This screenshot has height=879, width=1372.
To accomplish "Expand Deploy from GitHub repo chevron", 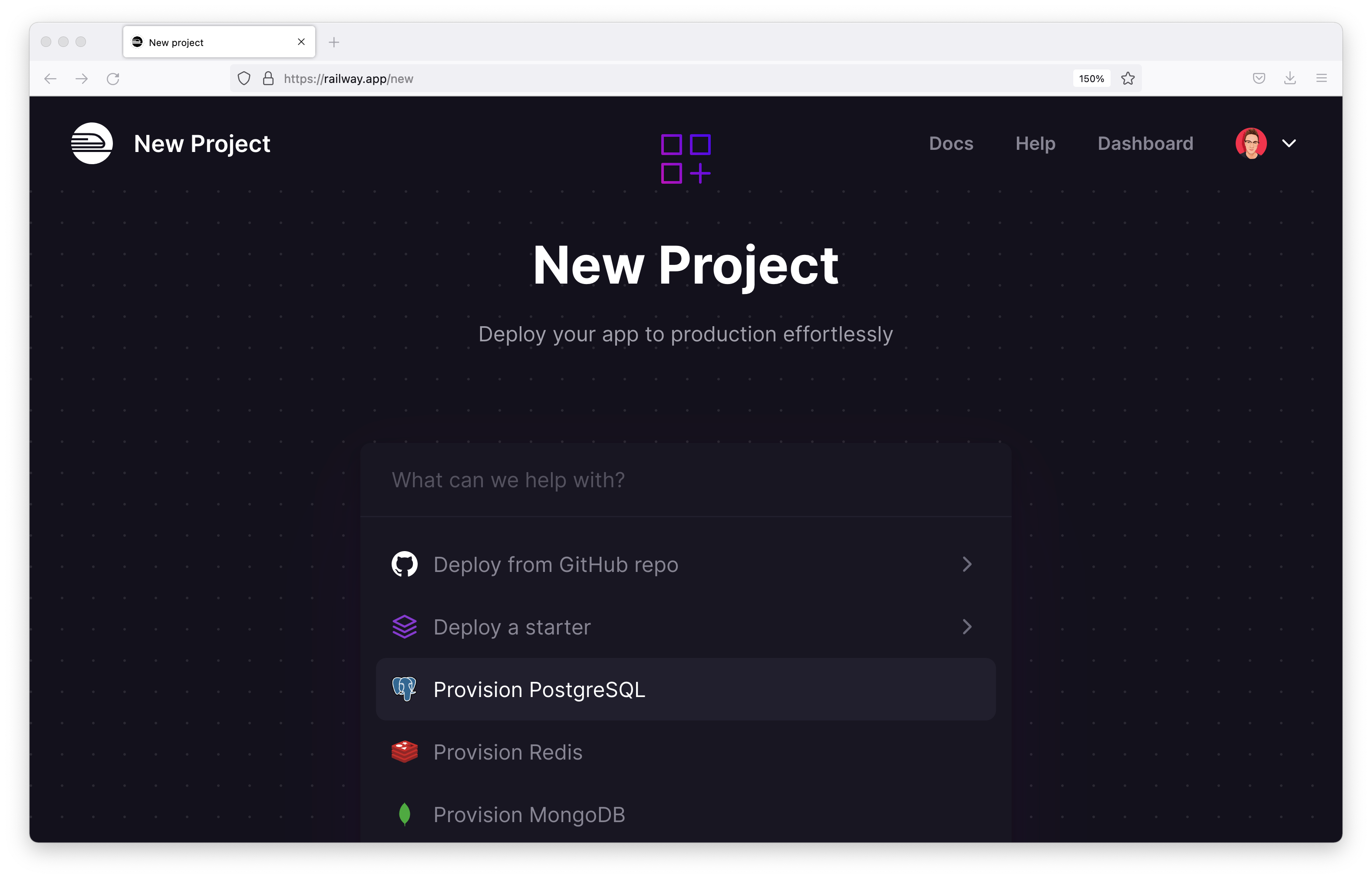I will point(966,564).
